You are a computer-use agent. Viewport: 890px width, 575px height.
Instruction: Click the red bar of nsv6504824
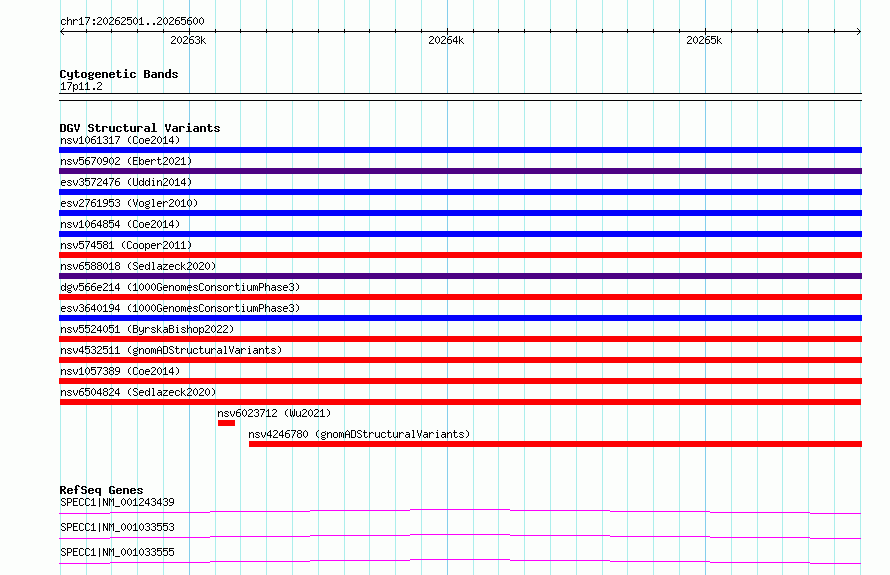(x=460, y=402)
